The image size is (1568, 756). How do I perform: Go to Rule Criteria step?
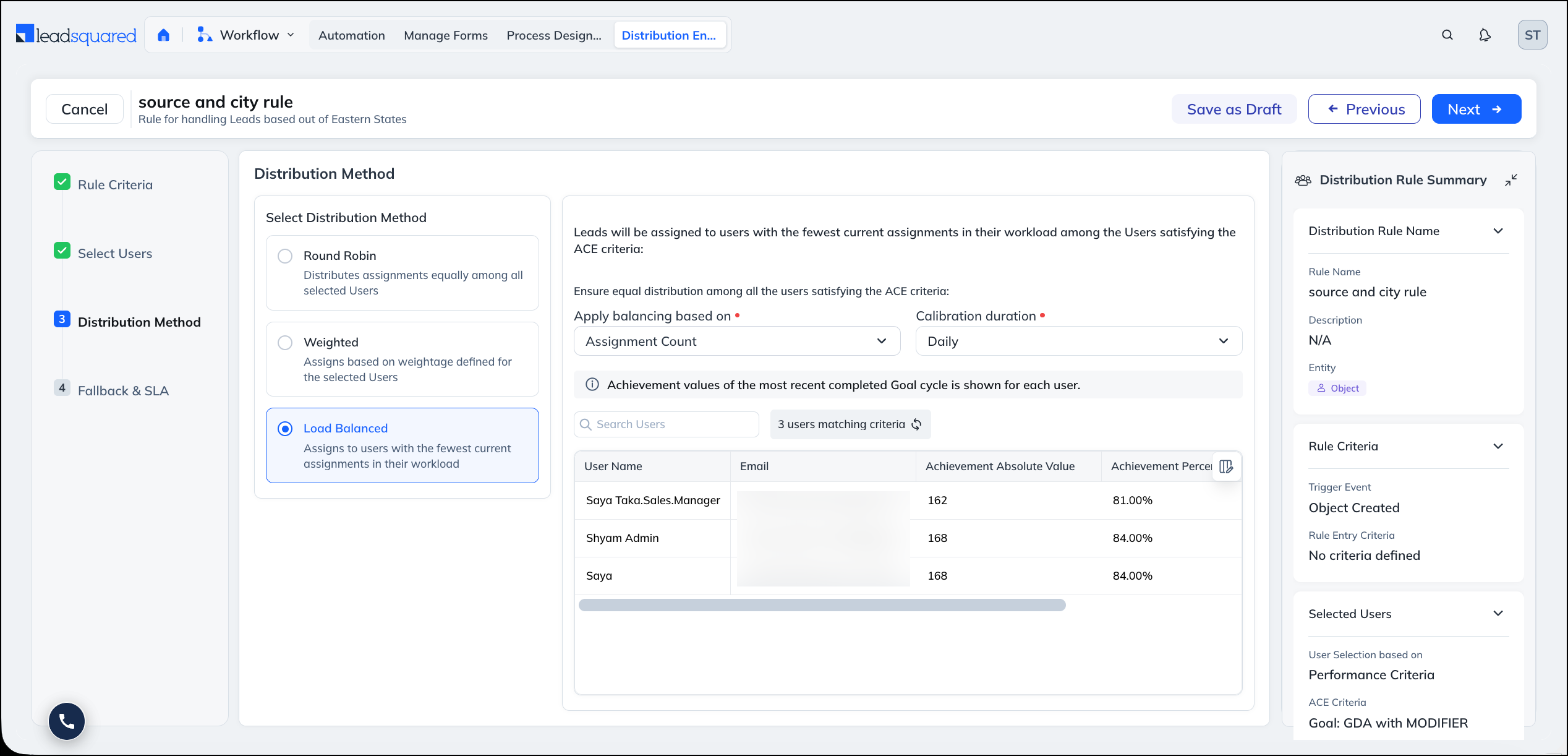(115, 185)
